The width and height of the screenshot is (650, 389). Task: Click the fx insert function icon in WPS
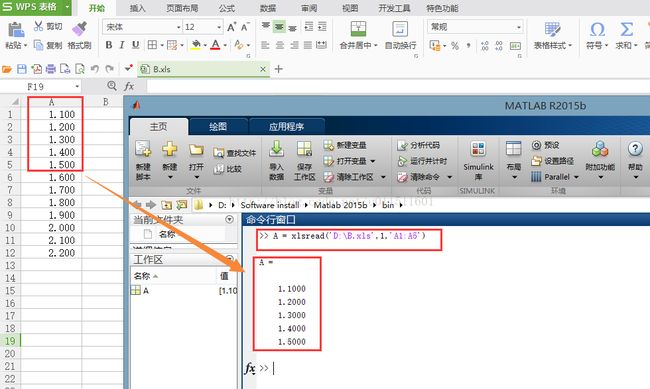(x=129, y=86)
